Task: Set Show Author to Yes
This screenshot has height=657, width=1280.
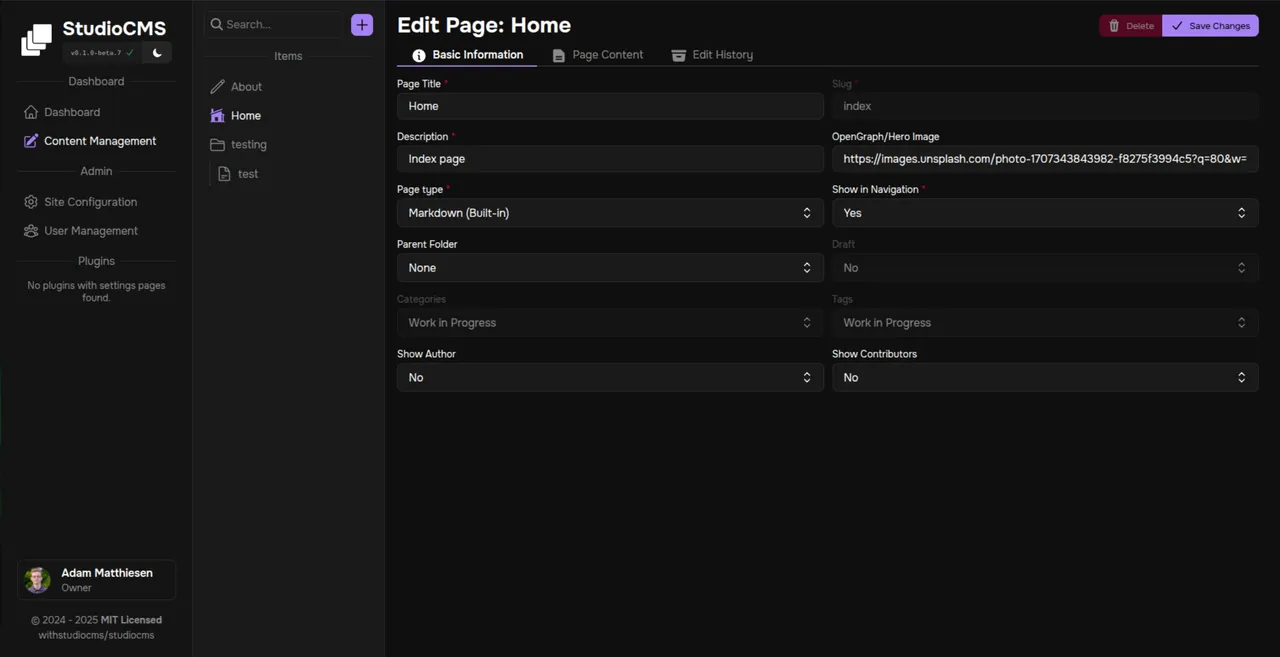Action: pos(610,377)
